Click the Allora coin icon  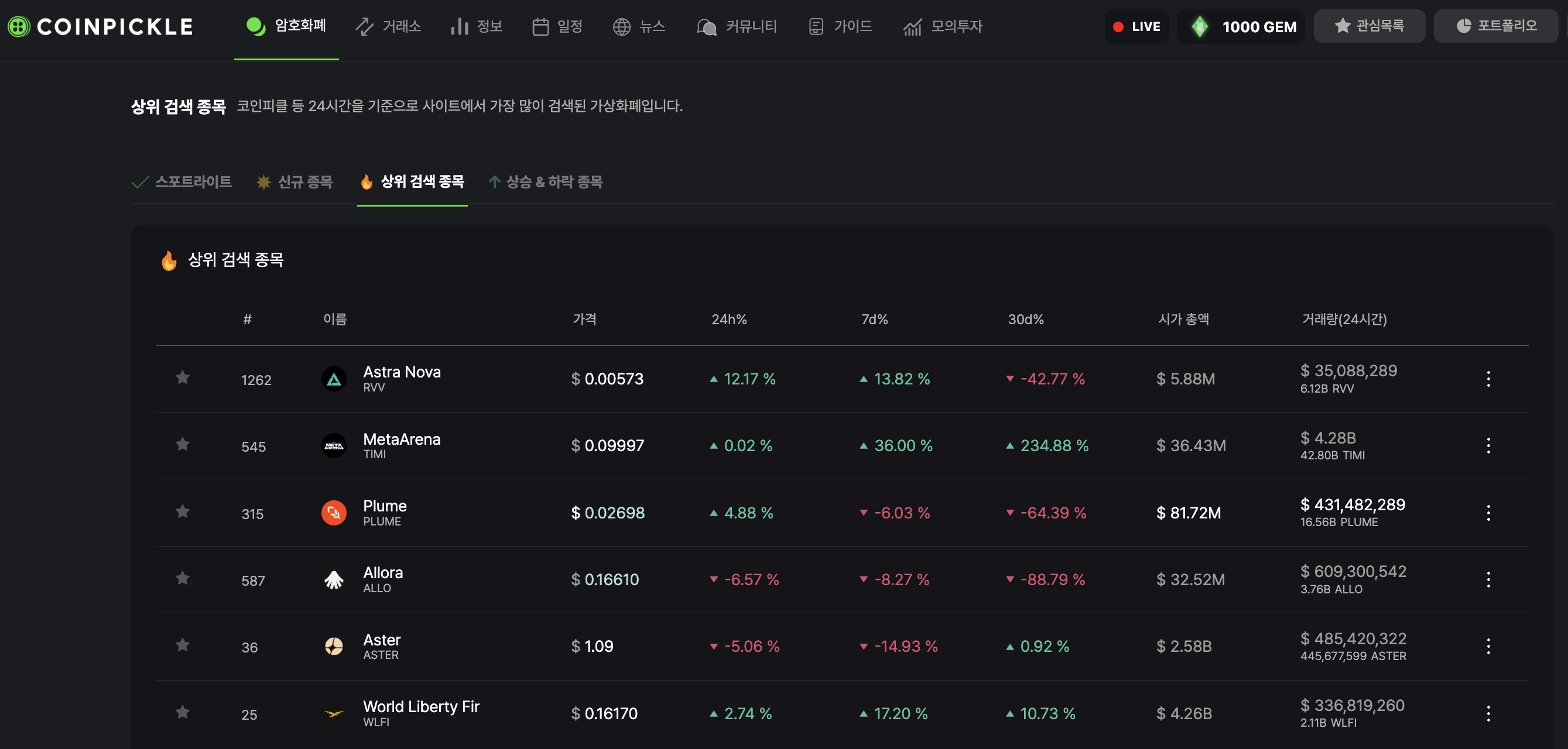click(334, 580)
